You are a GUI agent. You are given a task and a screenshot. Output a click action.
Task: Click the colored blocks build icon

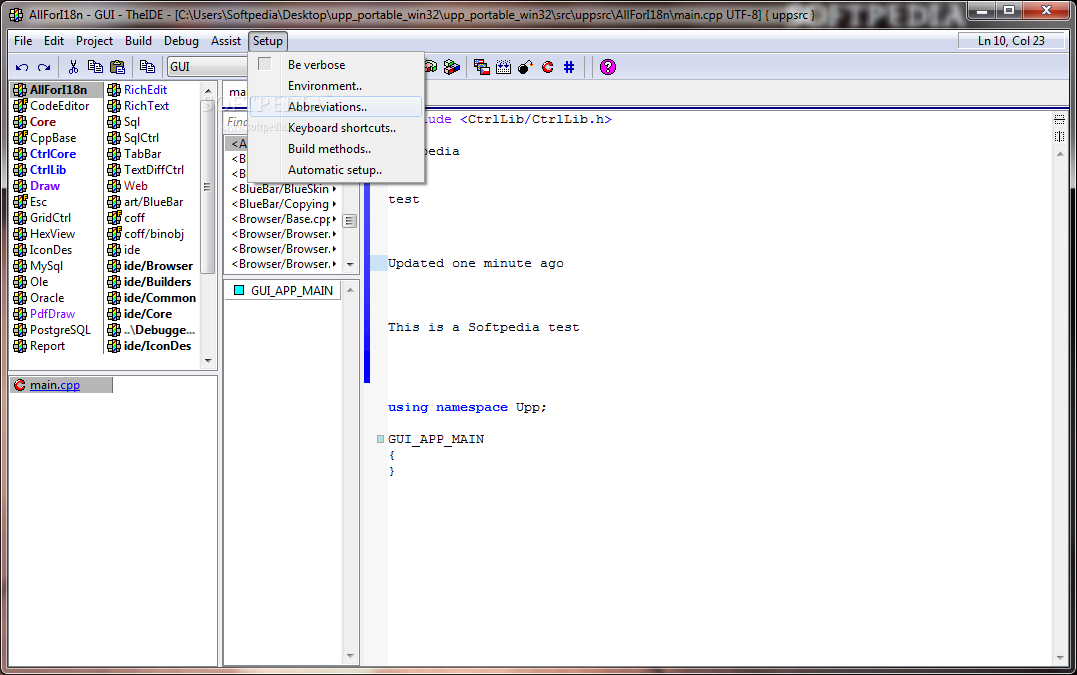point(451,67)
